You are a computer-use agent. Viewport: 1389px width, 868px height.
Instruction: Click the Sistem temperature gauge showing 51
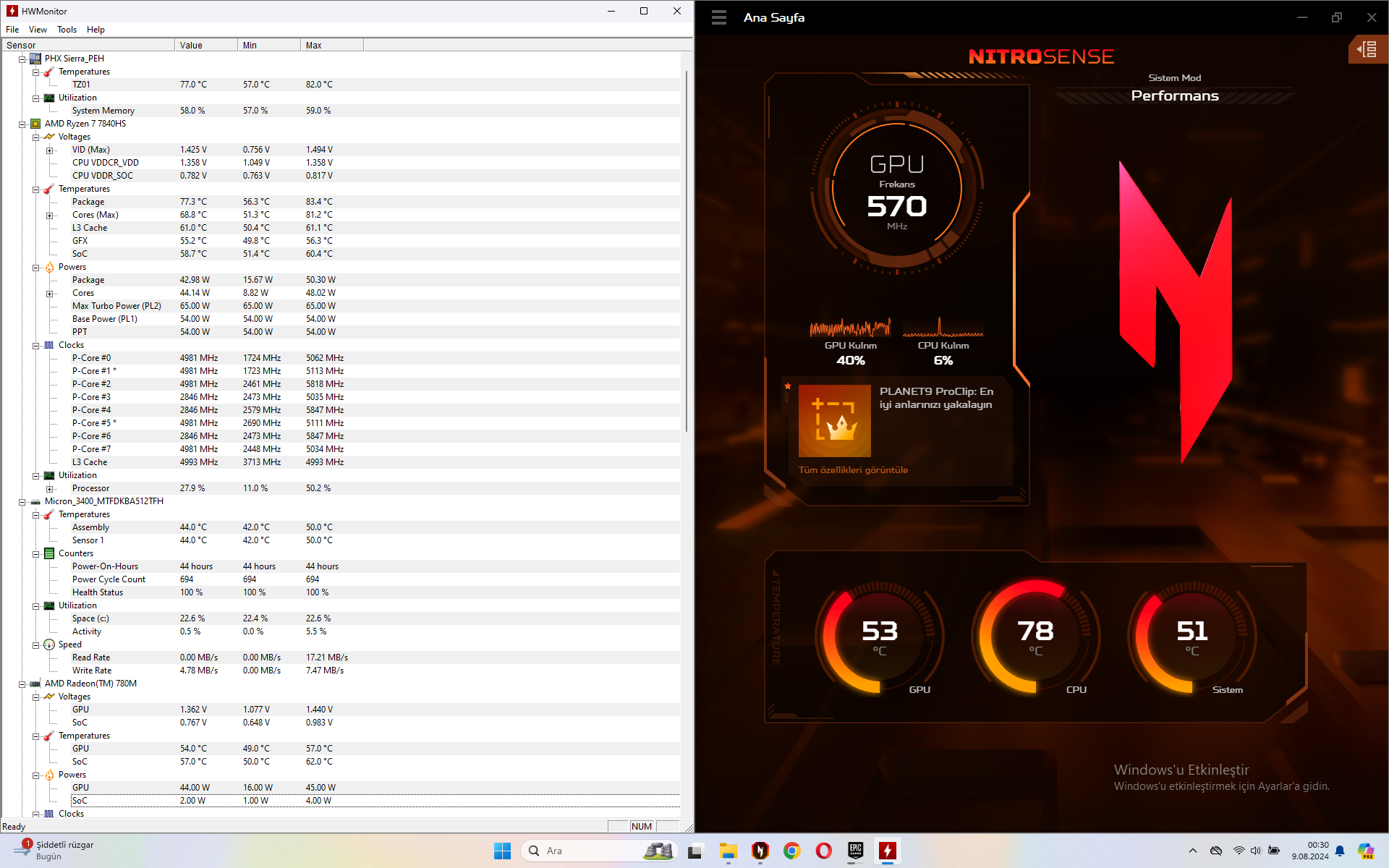point(1192,636)
